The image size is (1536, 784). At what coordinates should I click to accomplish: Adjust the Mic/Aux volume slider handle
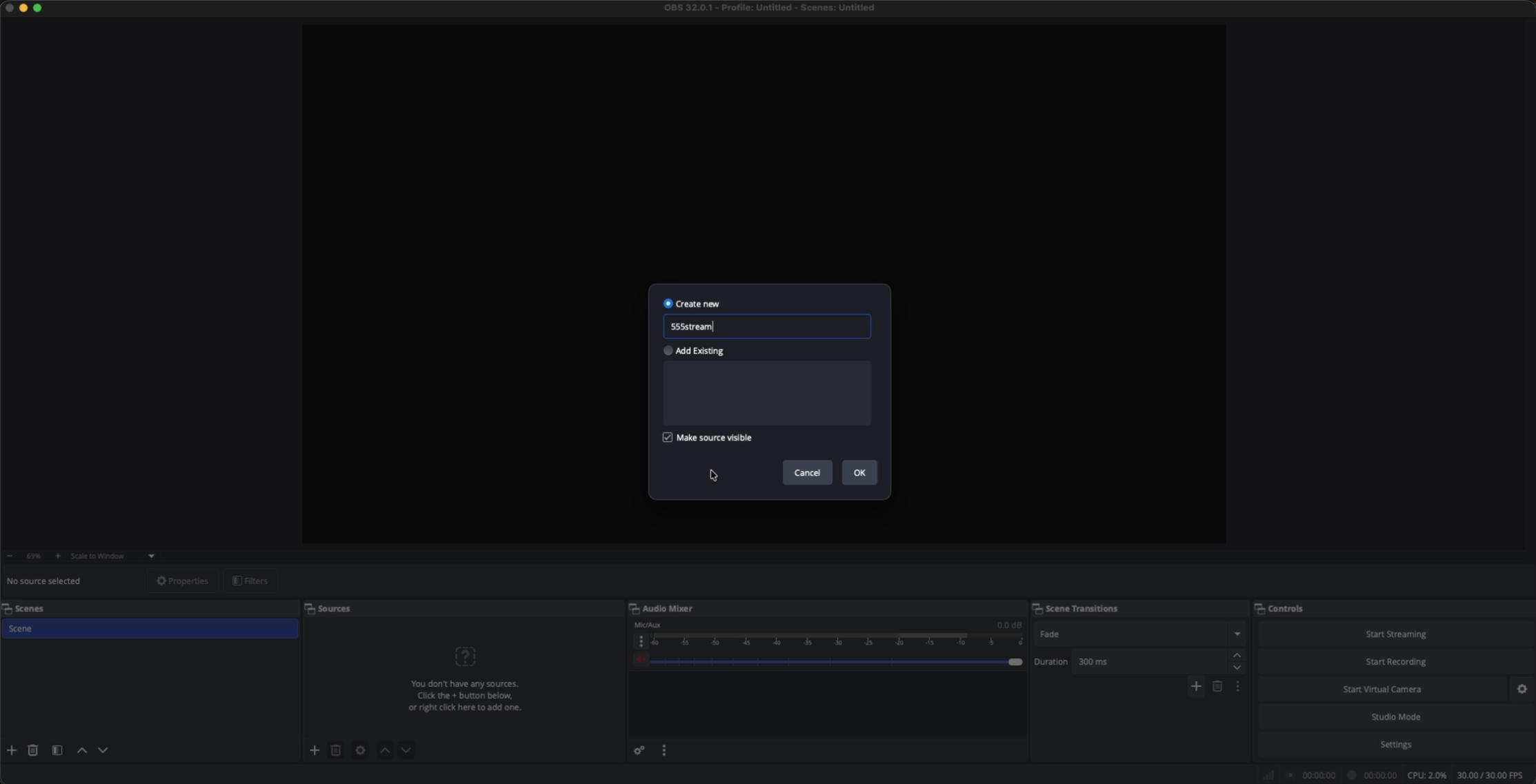[1015, 661]
